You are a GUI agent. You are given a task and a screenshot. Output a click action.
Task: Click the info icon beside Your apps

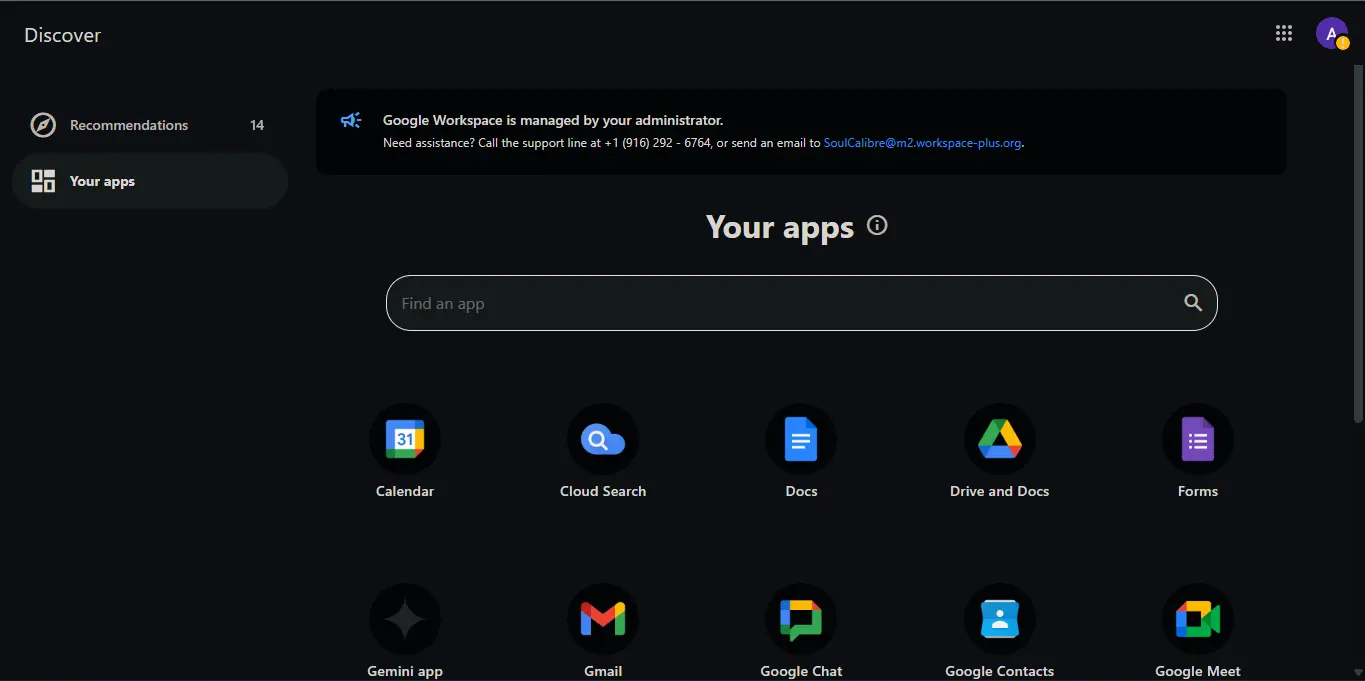coord(877,225)
